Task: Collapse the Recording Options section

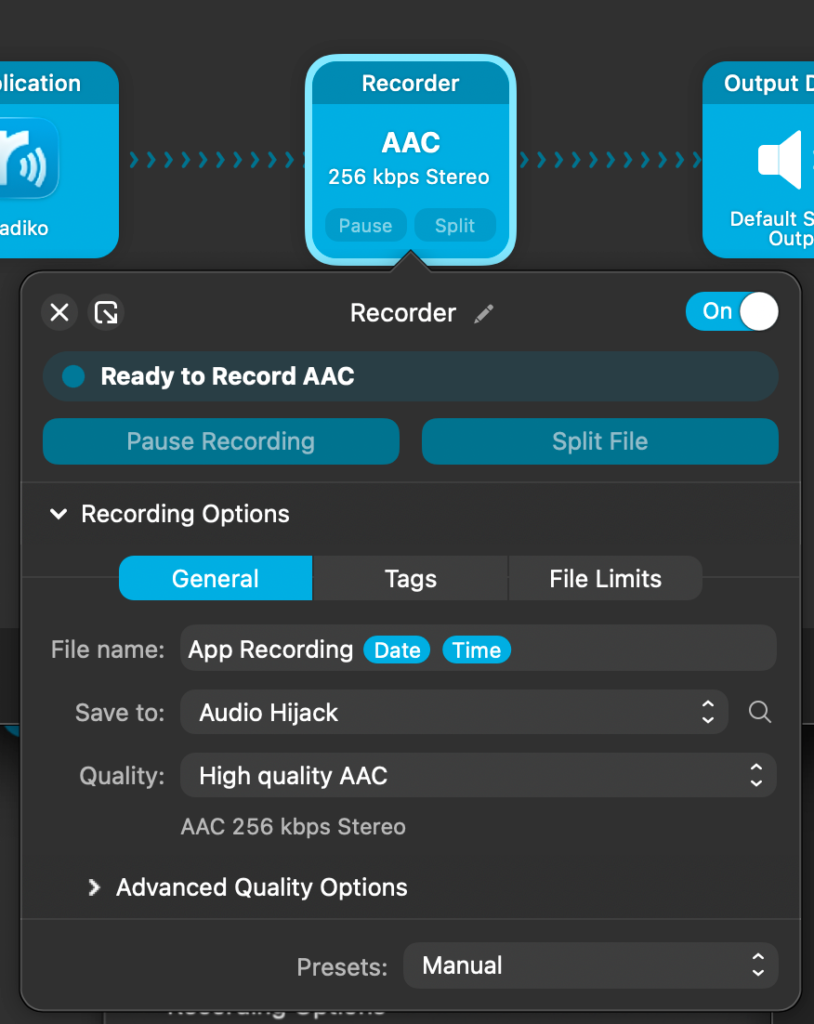Action: pyautogui.click(x=60, y=515)
